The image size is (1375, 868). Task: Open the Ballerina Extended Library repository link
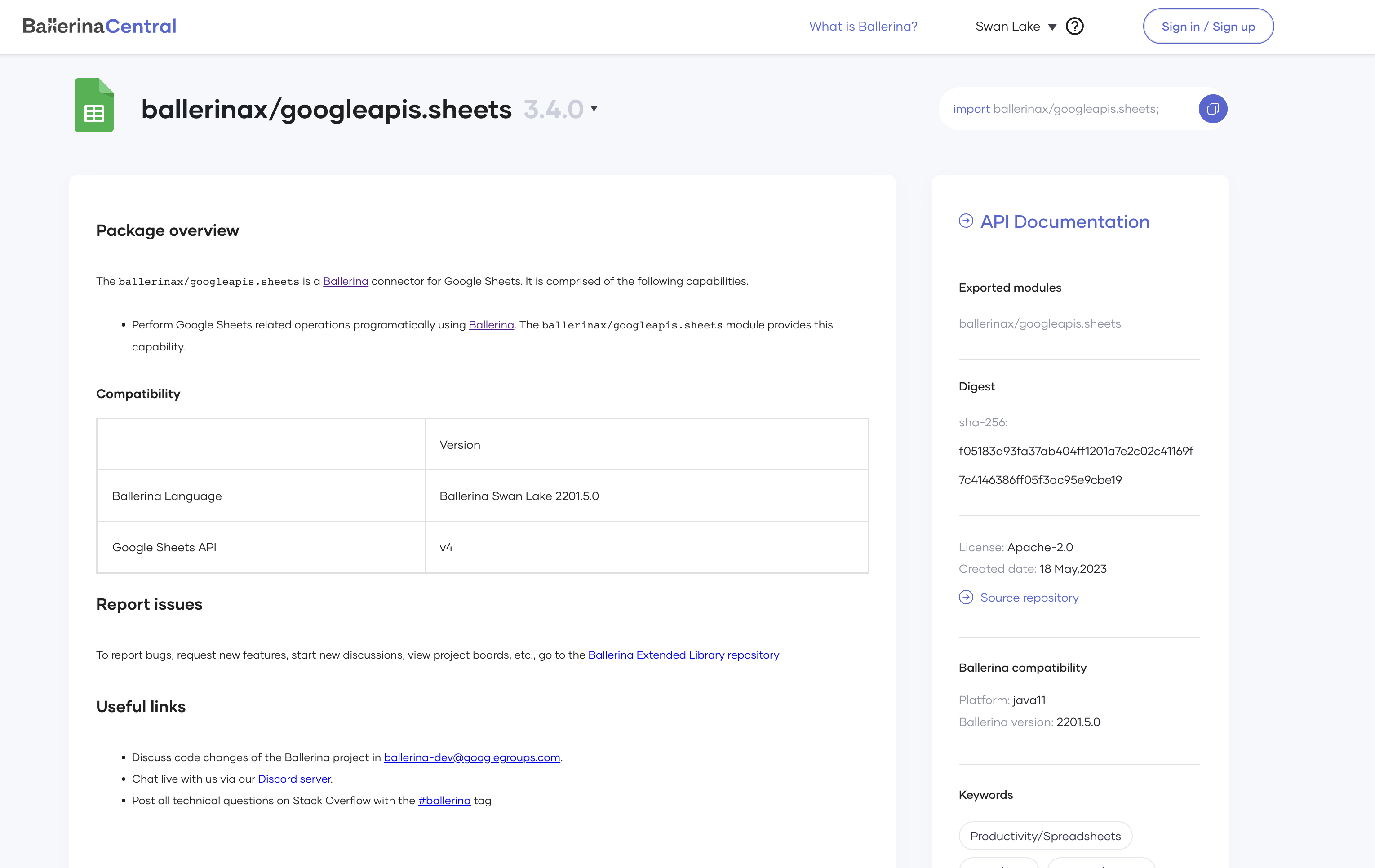(x=683, y=655)
